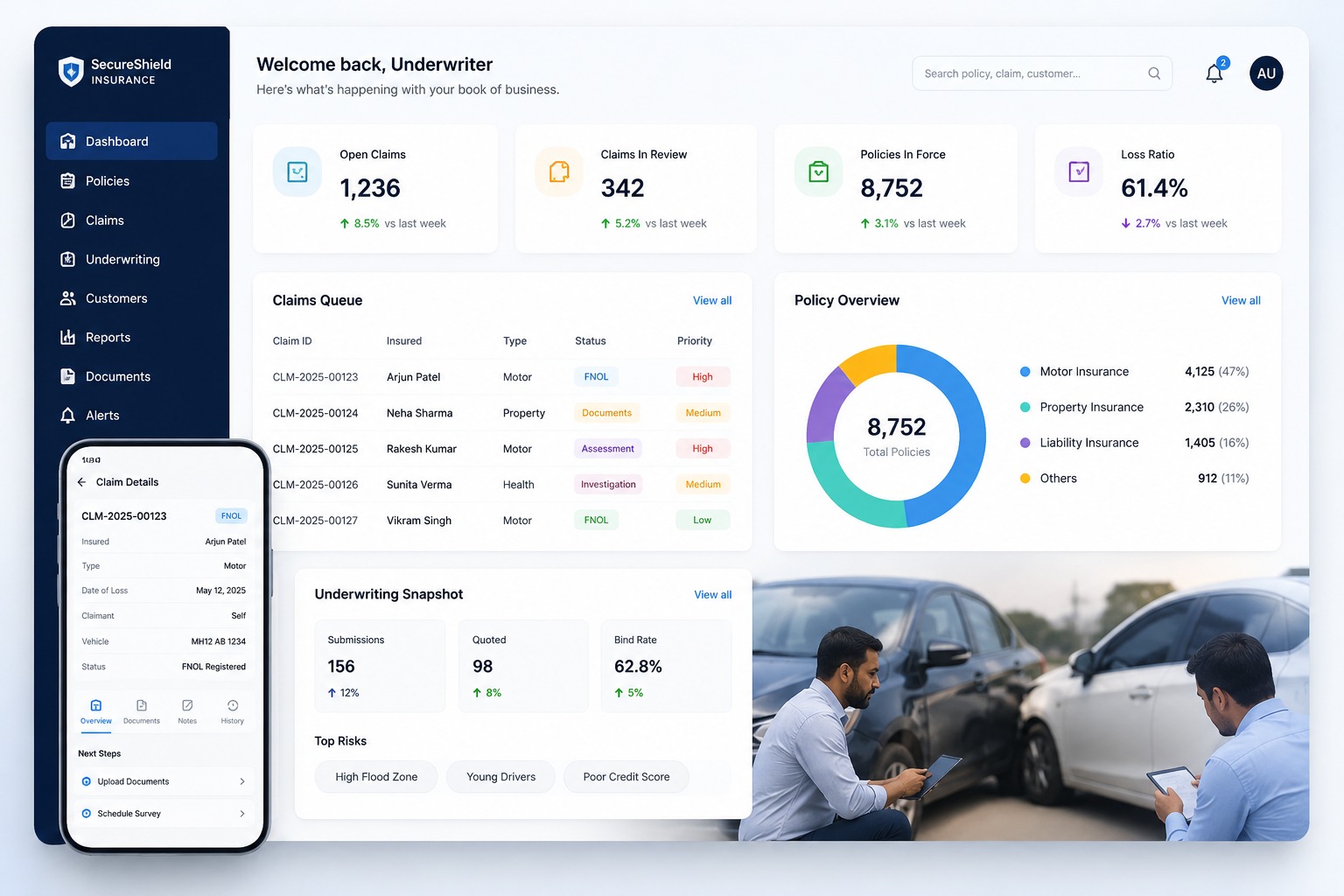Switch to Overview tab on phone

click(96, 712)
